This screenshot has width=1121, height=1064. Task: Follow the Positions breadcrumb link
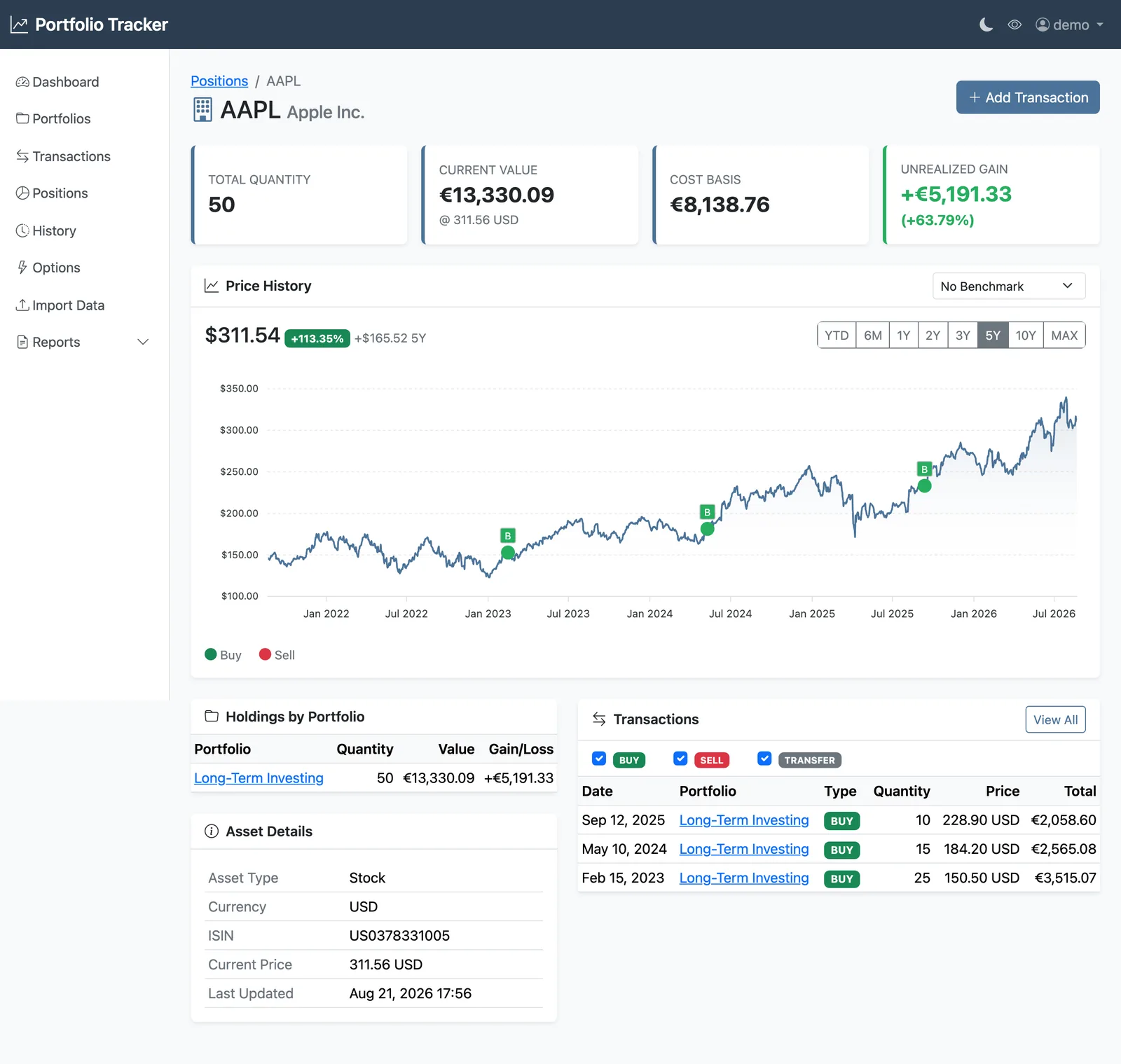[219, 81]
